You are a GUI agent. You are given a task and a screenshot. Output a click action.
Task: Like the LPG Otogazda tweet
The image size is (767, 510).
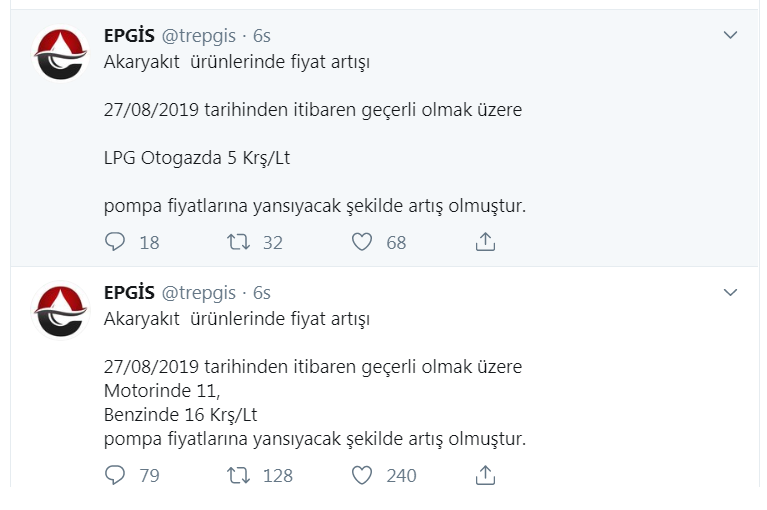(x=362, y=242)
